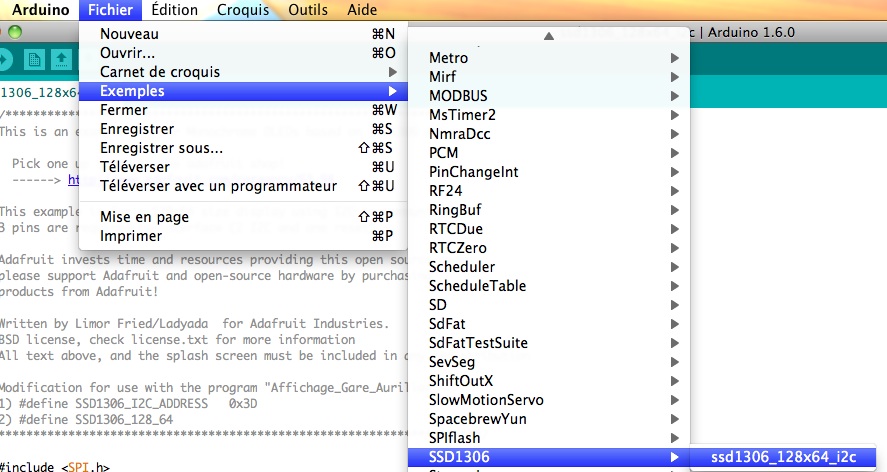Expand the SPIflash examples submenu
The image size is (887, 472).
pyautogui.click(x=549, y=438)
